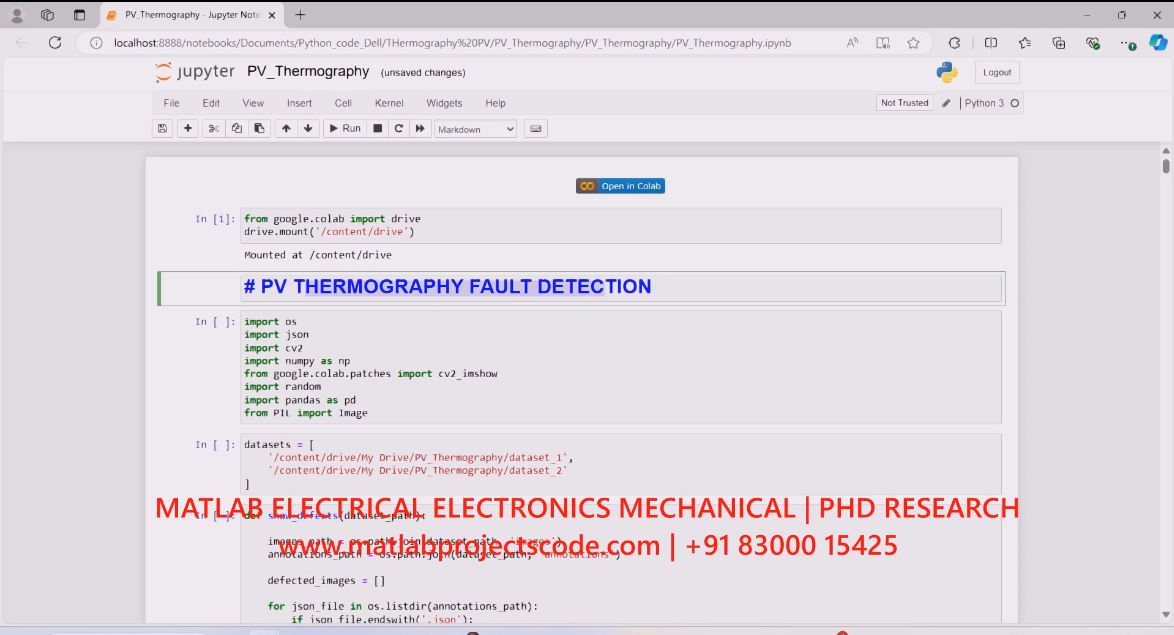
Task: Open the tab actions menu icon
Action: [x=79, y=15]
